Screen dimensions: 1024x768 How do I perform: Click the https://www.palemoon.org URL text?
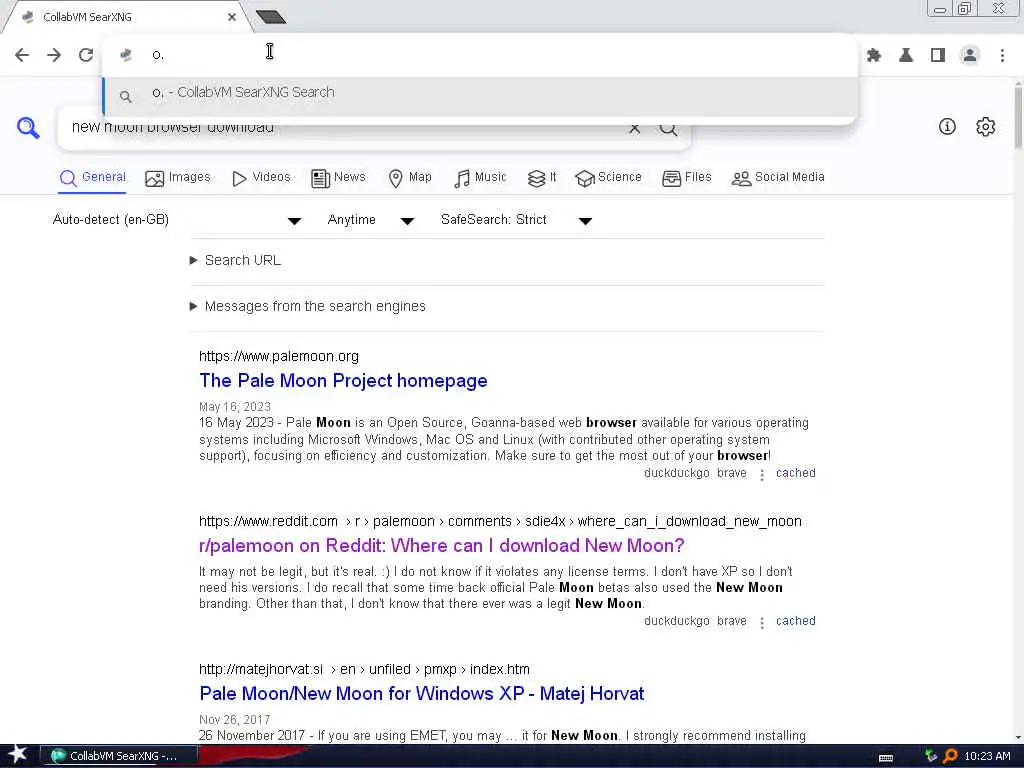[x=279, y=357]
